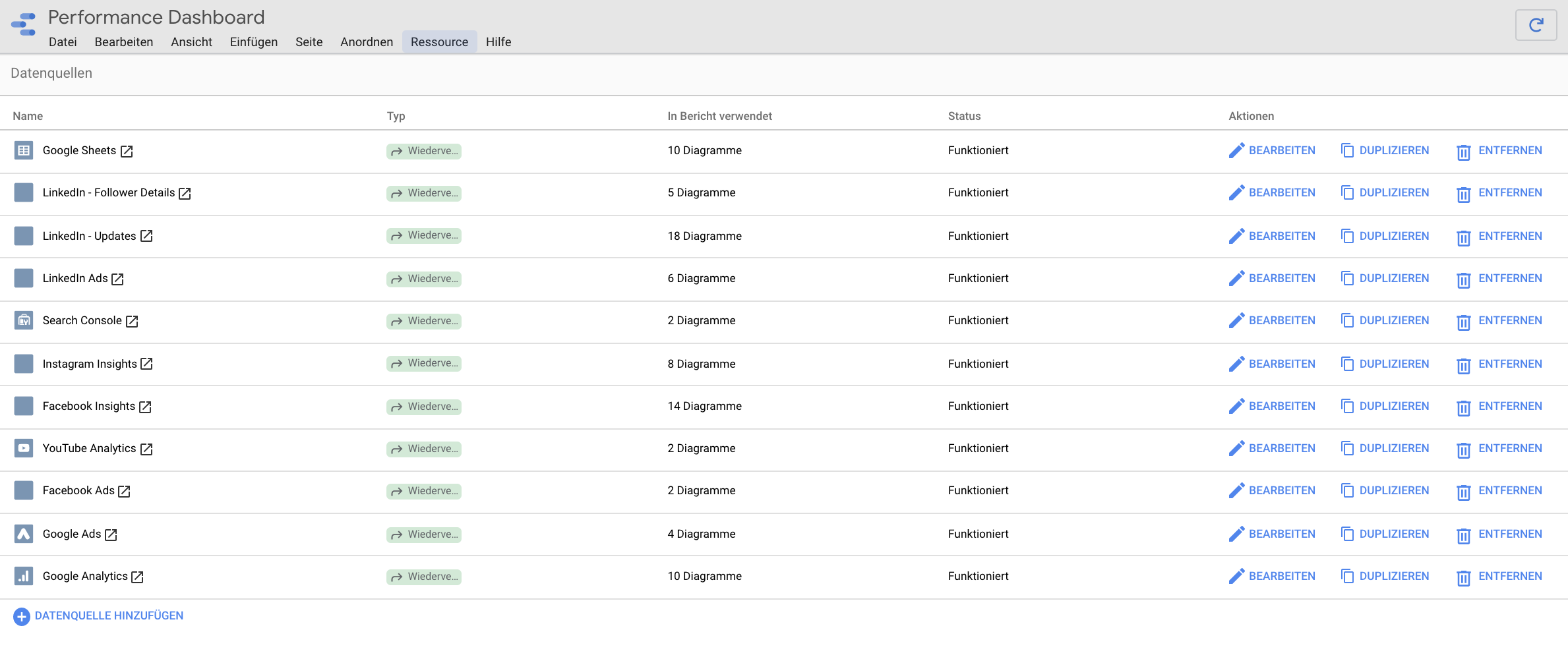Duplicate the Facebook Ads data source

pos(1385,490)
